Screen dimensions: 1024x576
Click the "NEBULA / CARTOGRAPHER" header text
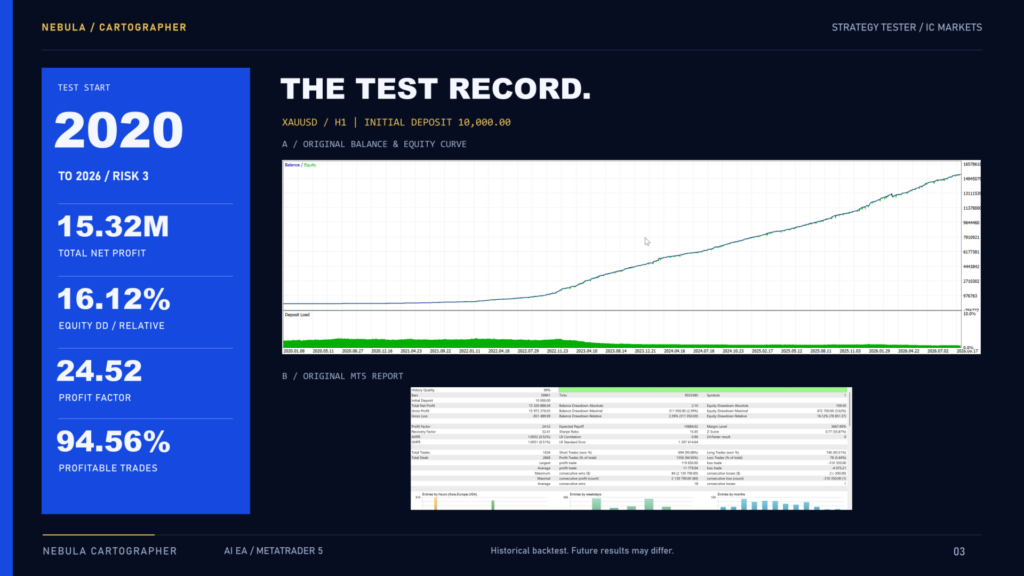[x=114, y=27]
